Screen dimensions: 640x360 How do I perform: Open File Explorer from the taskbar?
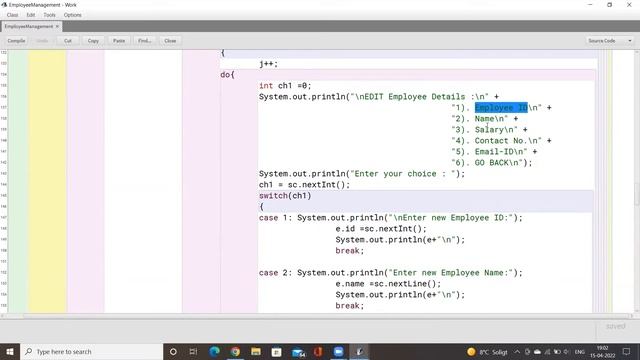pyautogui.click(x=256, y=351)
